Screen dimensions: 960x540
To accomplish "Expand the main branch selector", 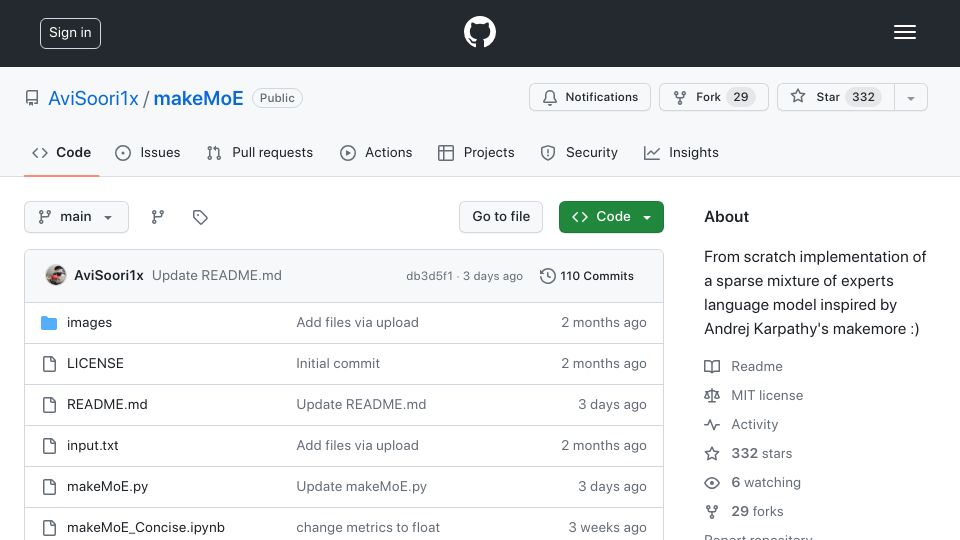I will tap(77, 217).
